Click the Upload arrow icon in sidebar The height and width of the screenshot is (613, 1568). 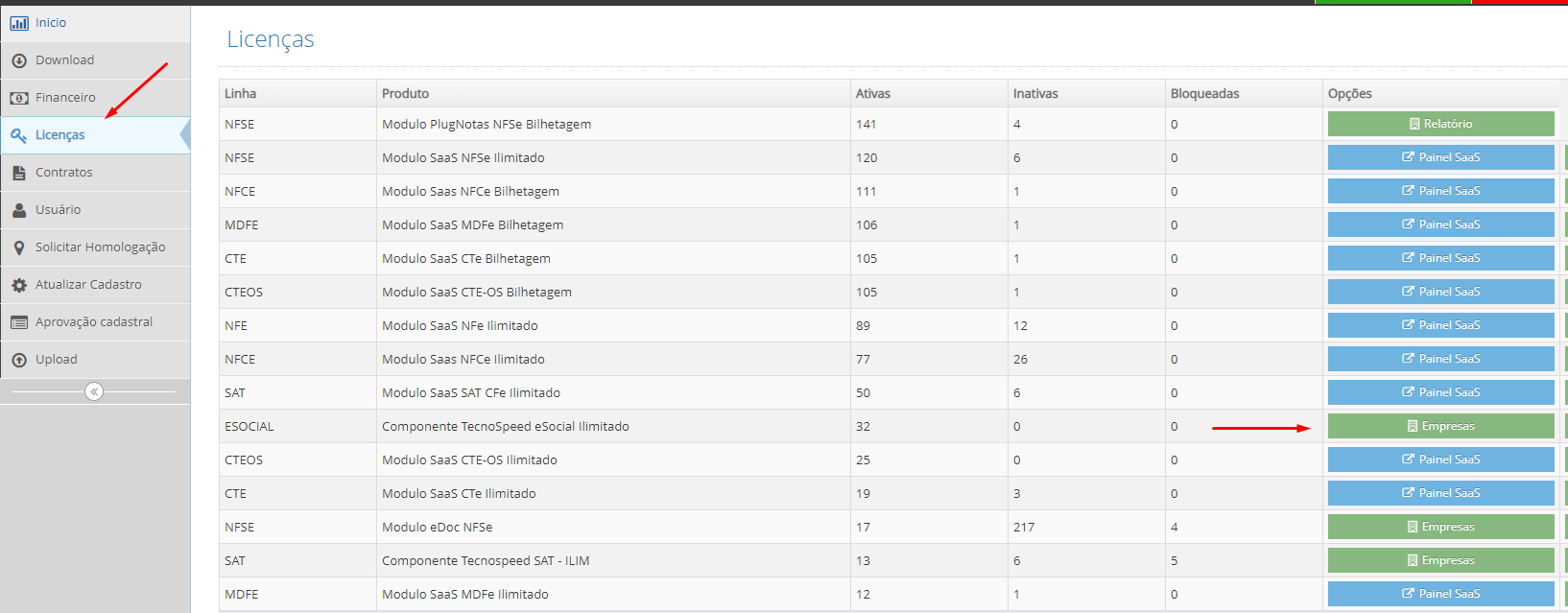(x=19, y=360)
